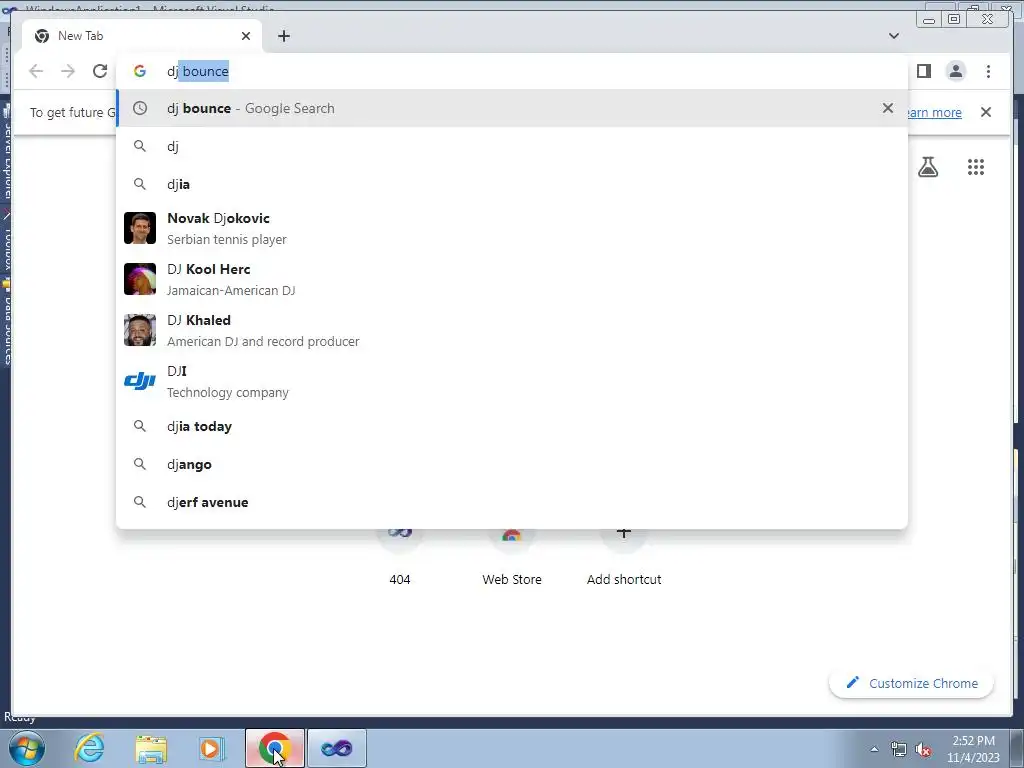Click the browser Forward arrow
The width and height of the screenshot is (1024, 768).
pyautogui.click(x=68, y=71)
